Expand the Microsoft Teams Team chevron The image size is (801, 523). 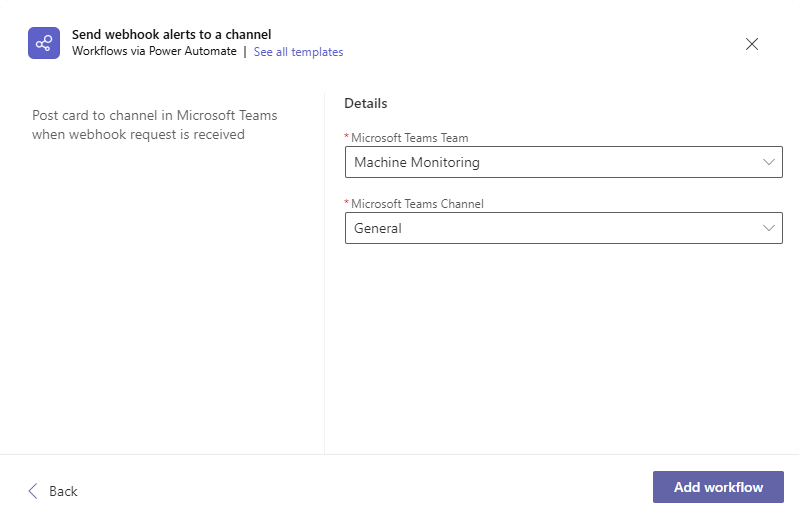coord(769,162)
